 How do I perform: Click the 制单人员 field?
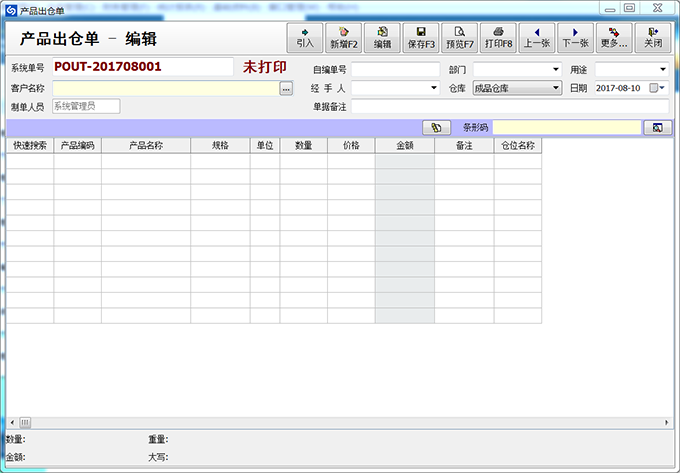(x=86, y=106)
